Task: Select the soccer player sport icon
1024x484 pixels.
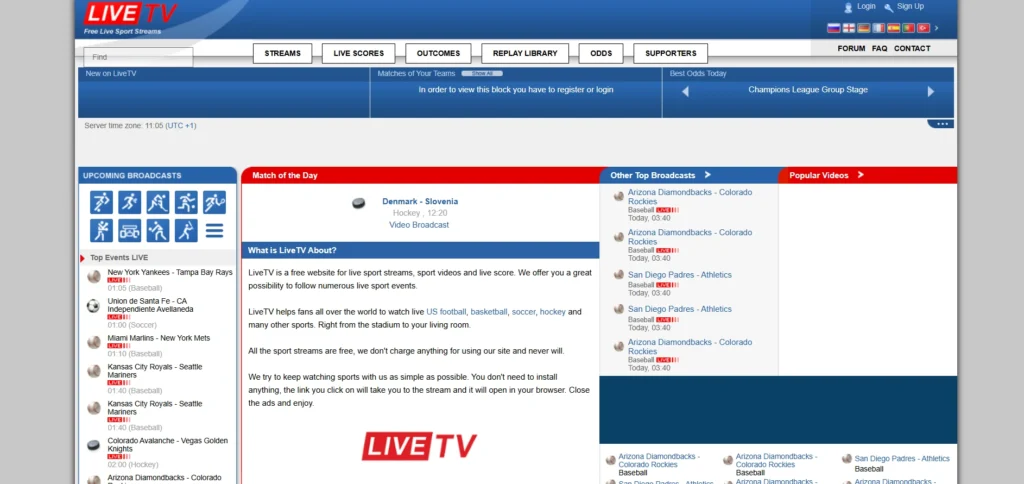Action: pyautogui.click(x=101, y=202)
